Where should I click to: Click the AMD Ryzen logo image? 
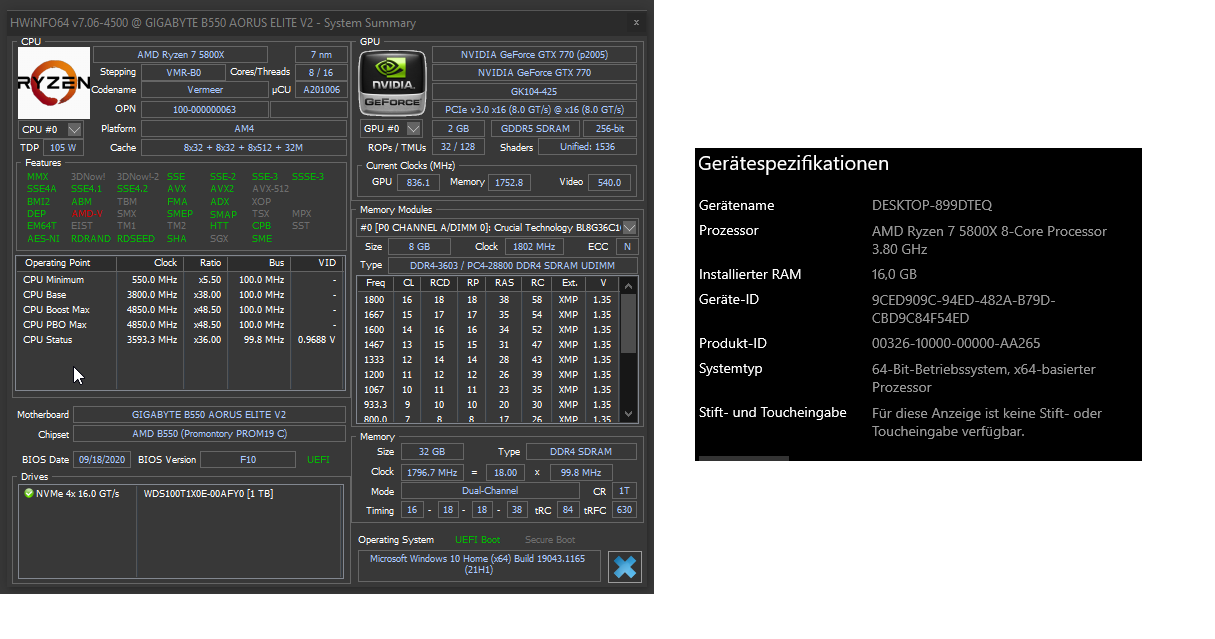point(54,83)
